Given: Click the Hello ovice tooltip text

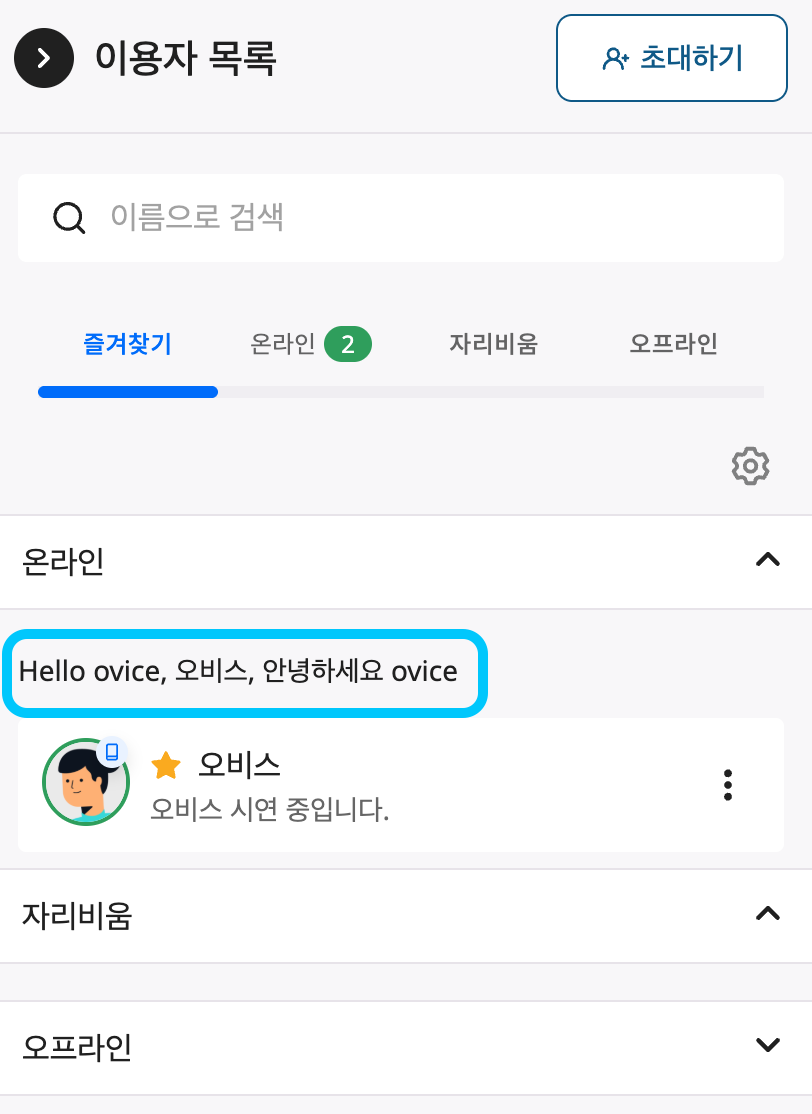Looking at the screenshot, I should (x=238, y=671).
